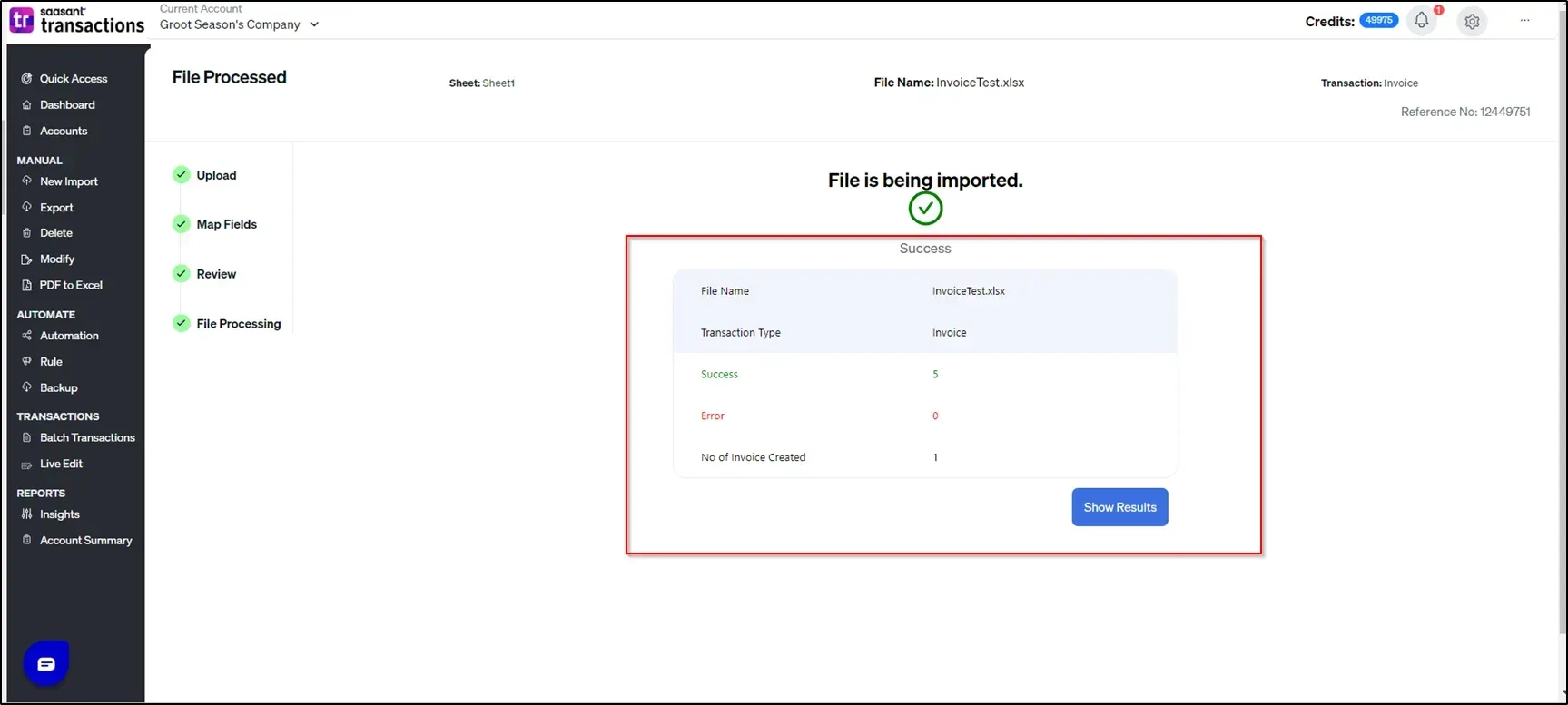Click the Upload step check icon

point(182,175)
